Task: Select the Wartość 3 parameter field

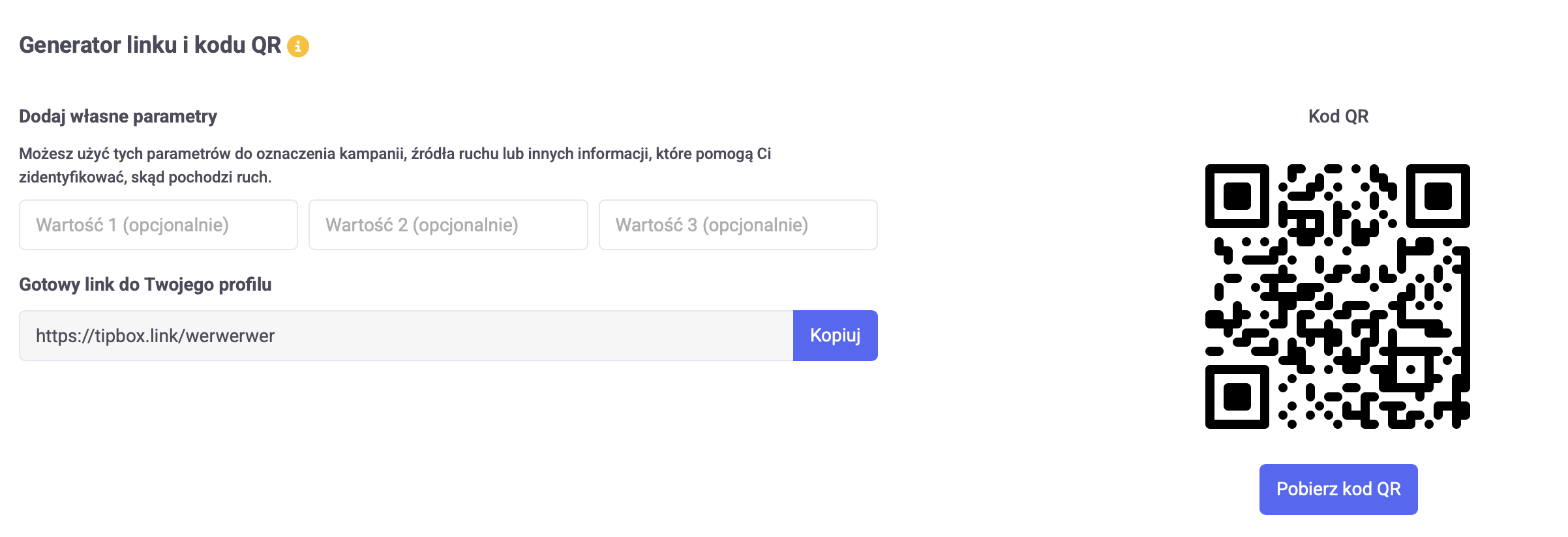Action: [x=738, y=225]
